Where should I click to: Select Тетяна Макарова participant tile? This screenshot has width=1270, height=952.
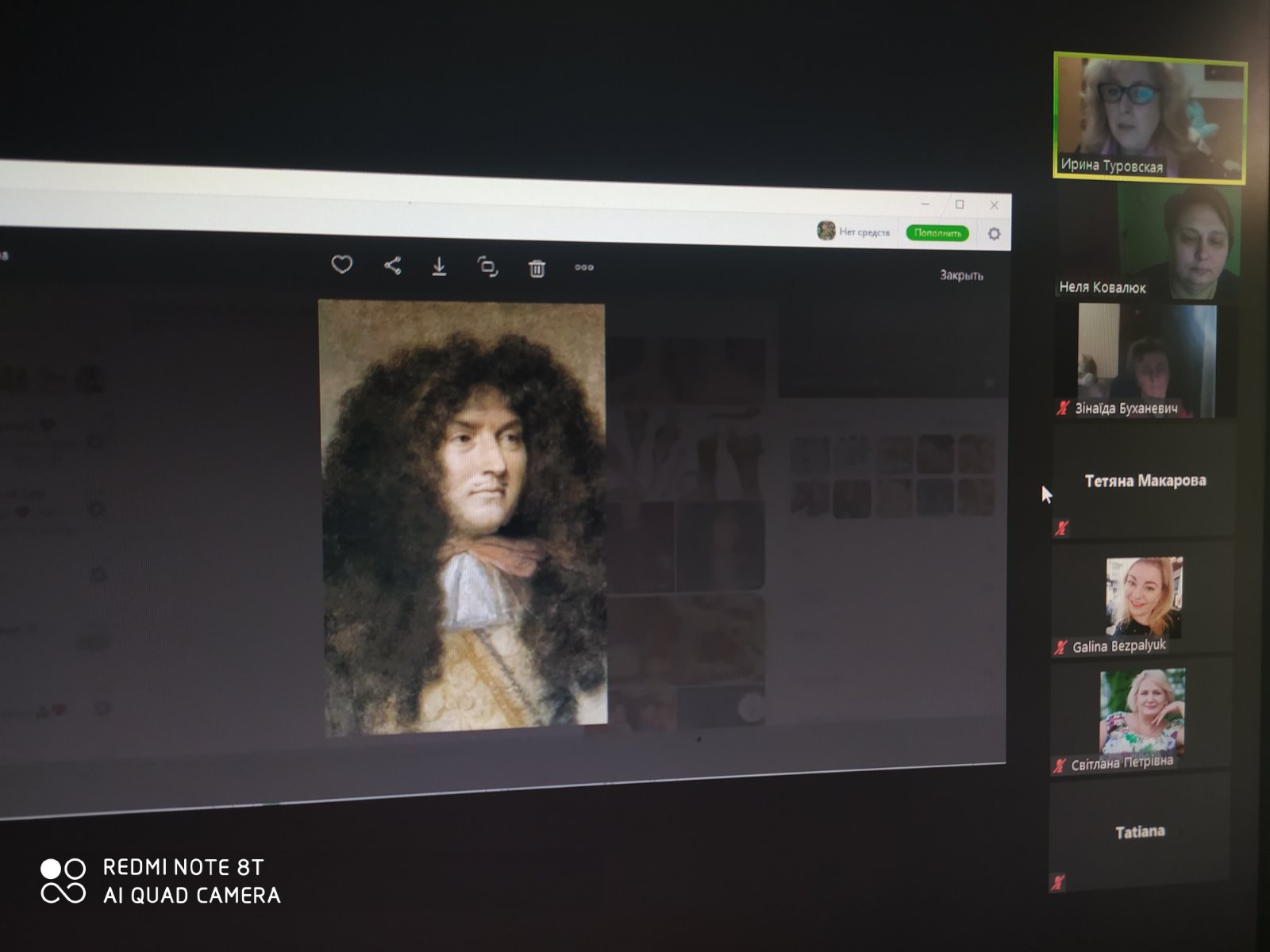click(1143, 481)
